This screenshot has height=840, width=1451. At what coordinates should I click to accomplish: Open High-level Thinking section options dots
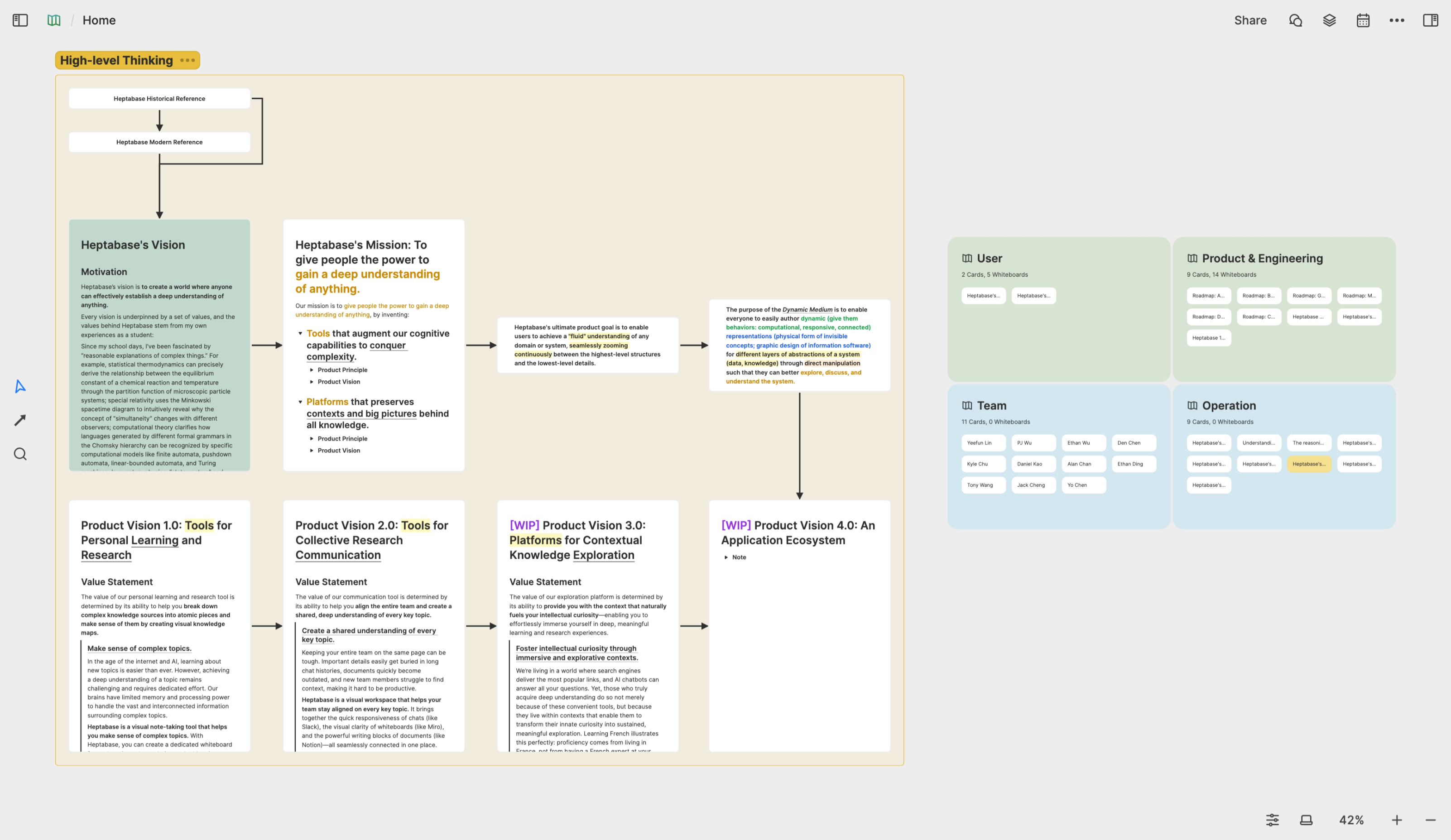point(187,60)
